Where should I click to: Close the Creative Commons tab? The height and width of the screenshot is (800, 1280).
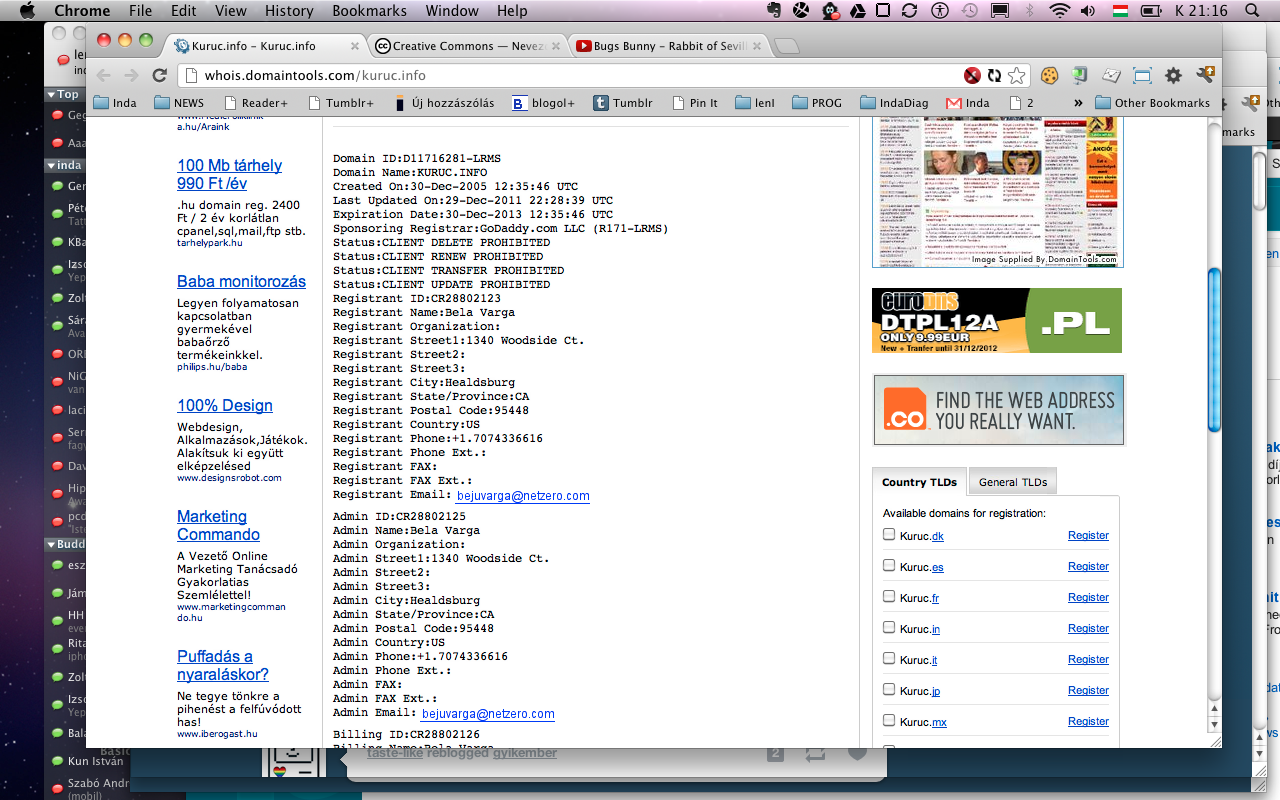pyautogui.click(x=558, y=46)
